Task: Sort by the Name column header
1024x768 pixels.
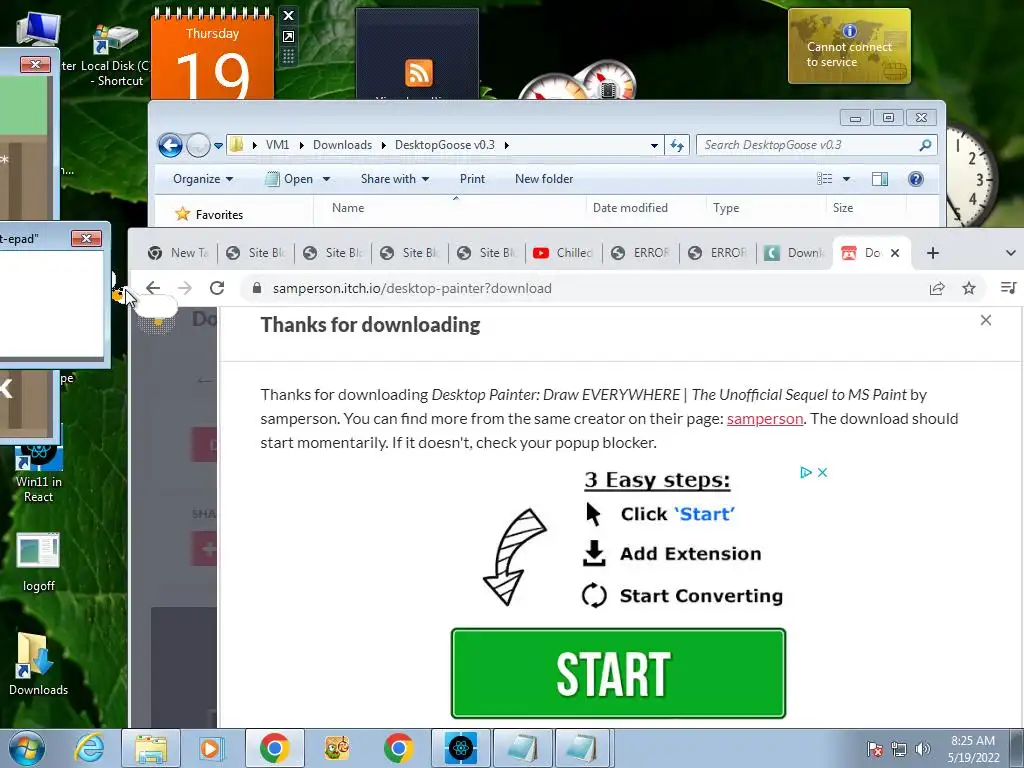Action: click(347, 208)
